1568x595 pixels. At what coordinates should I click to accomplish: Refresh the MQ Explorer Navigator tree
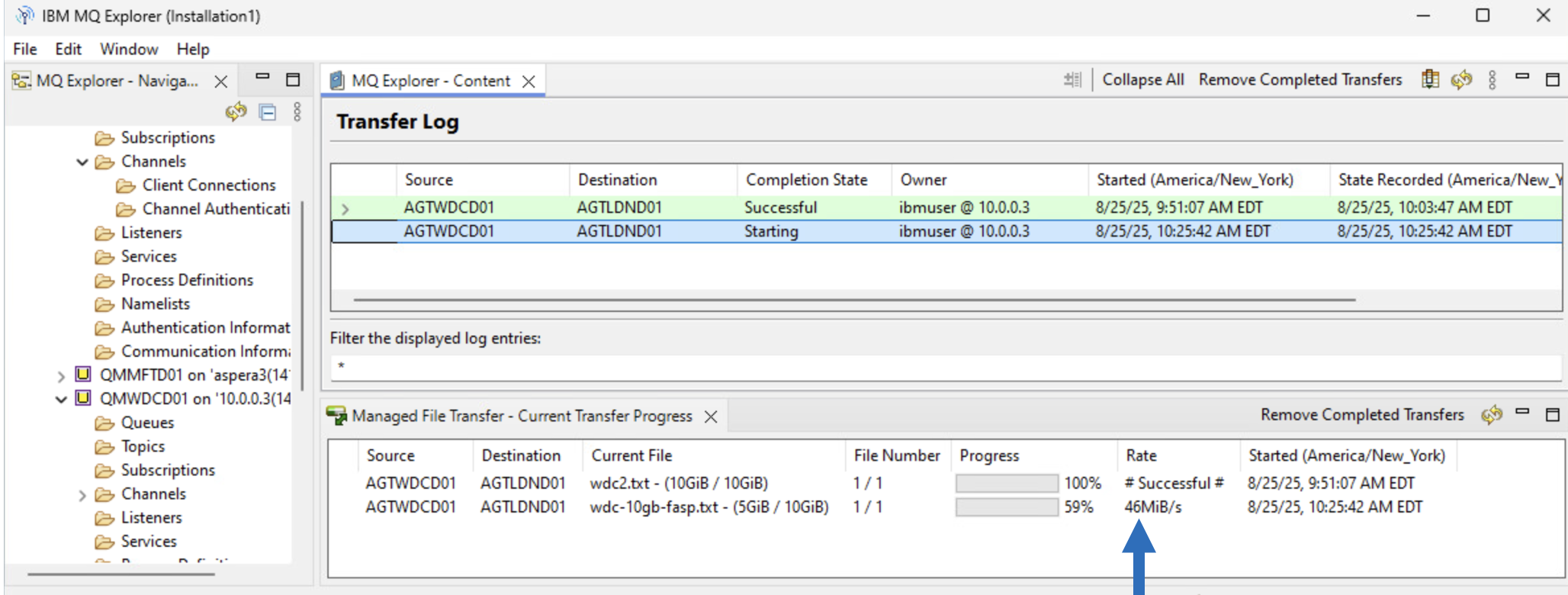236,112
